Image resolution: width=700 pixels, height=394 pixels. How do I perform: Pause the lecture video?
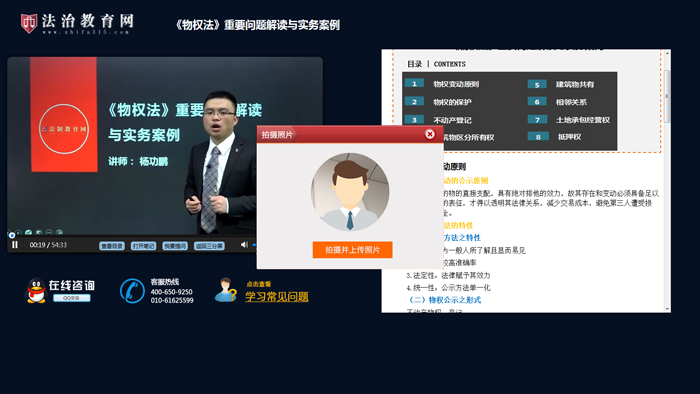pos(15,245)
